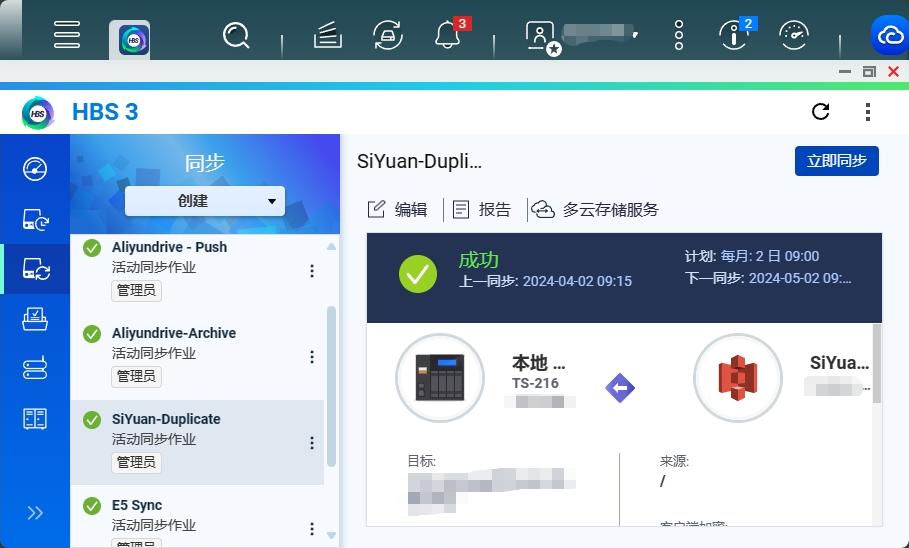909x548 pixels.
Task: Click the 来源: label
Action: tap(674, 461)
